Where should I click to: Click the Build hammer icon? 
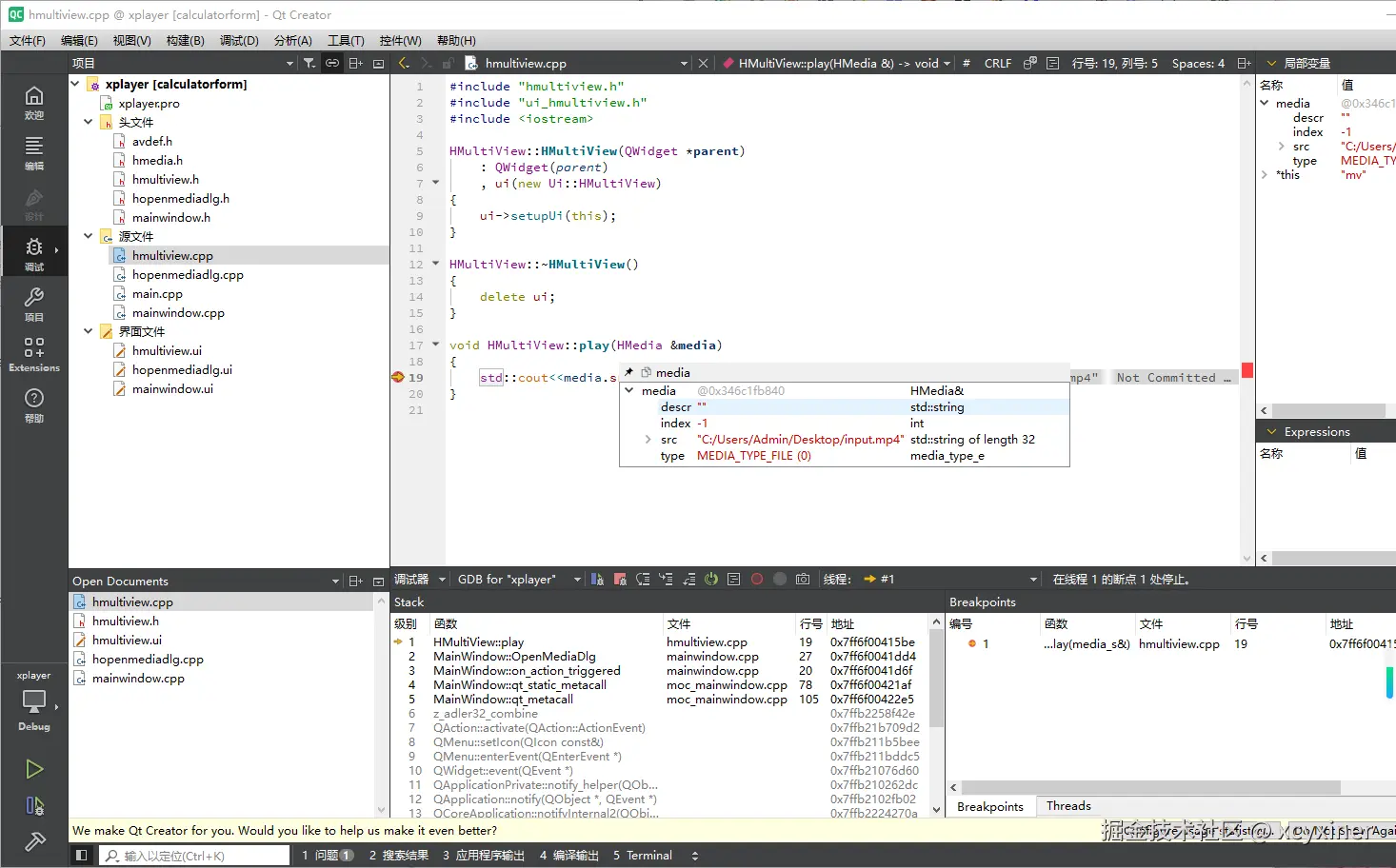34,841
